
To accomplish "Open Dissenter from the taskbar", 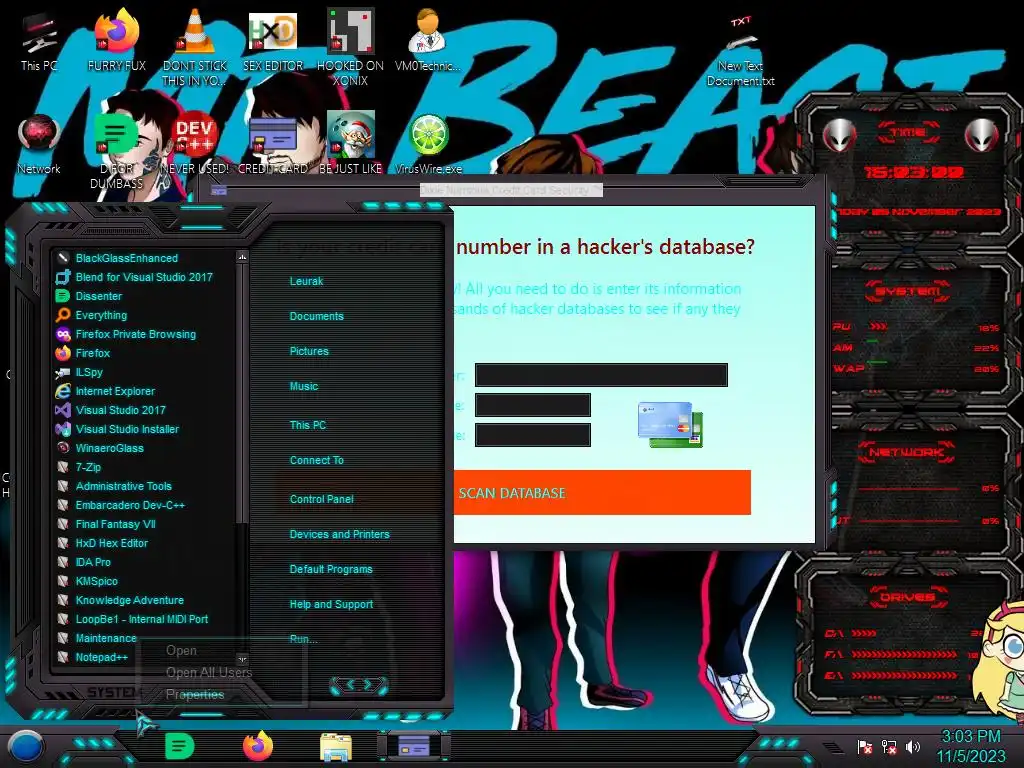I will click(180, 746).
